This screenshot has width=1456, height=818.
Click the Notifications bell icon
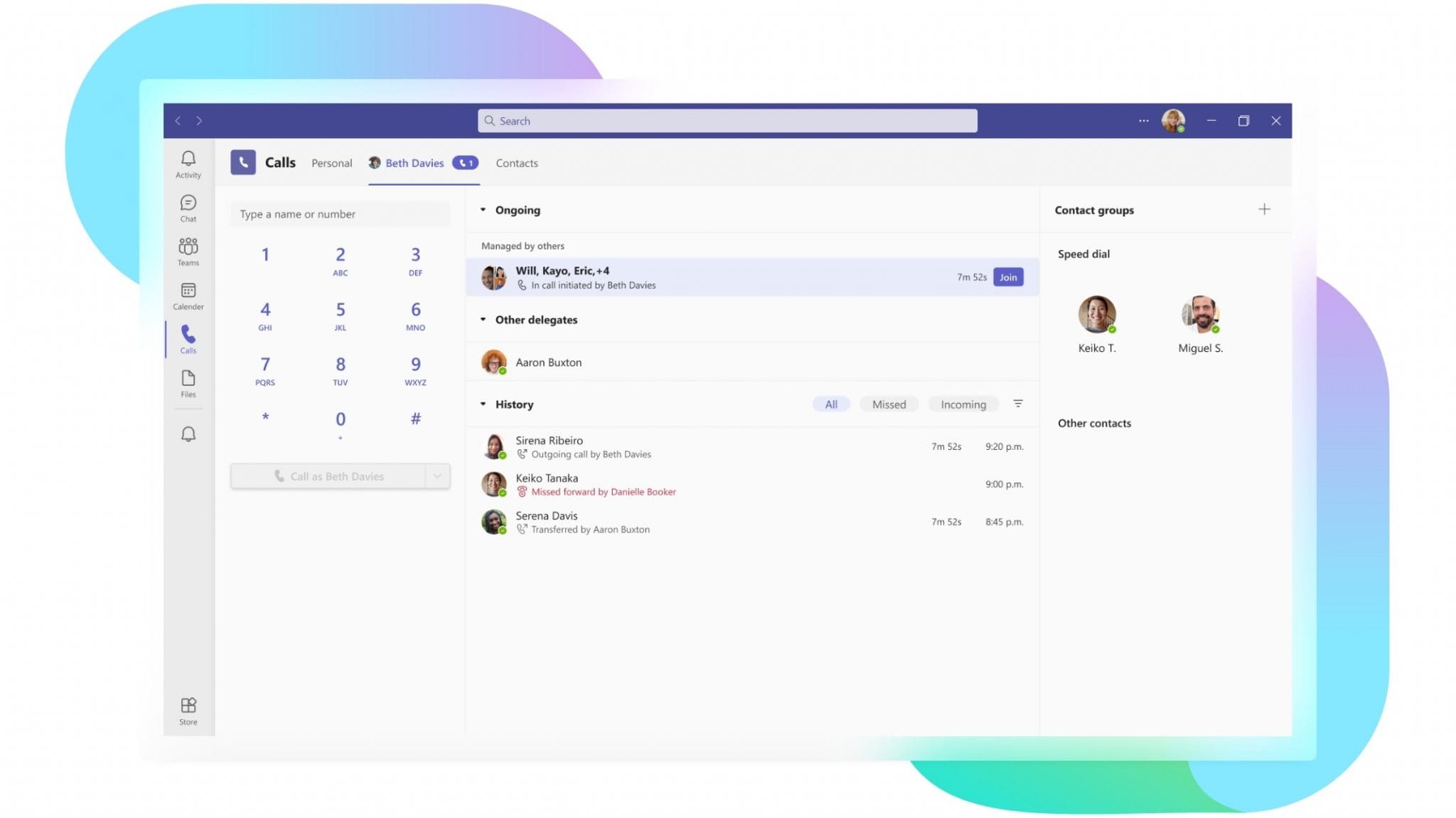pos(188,433)
